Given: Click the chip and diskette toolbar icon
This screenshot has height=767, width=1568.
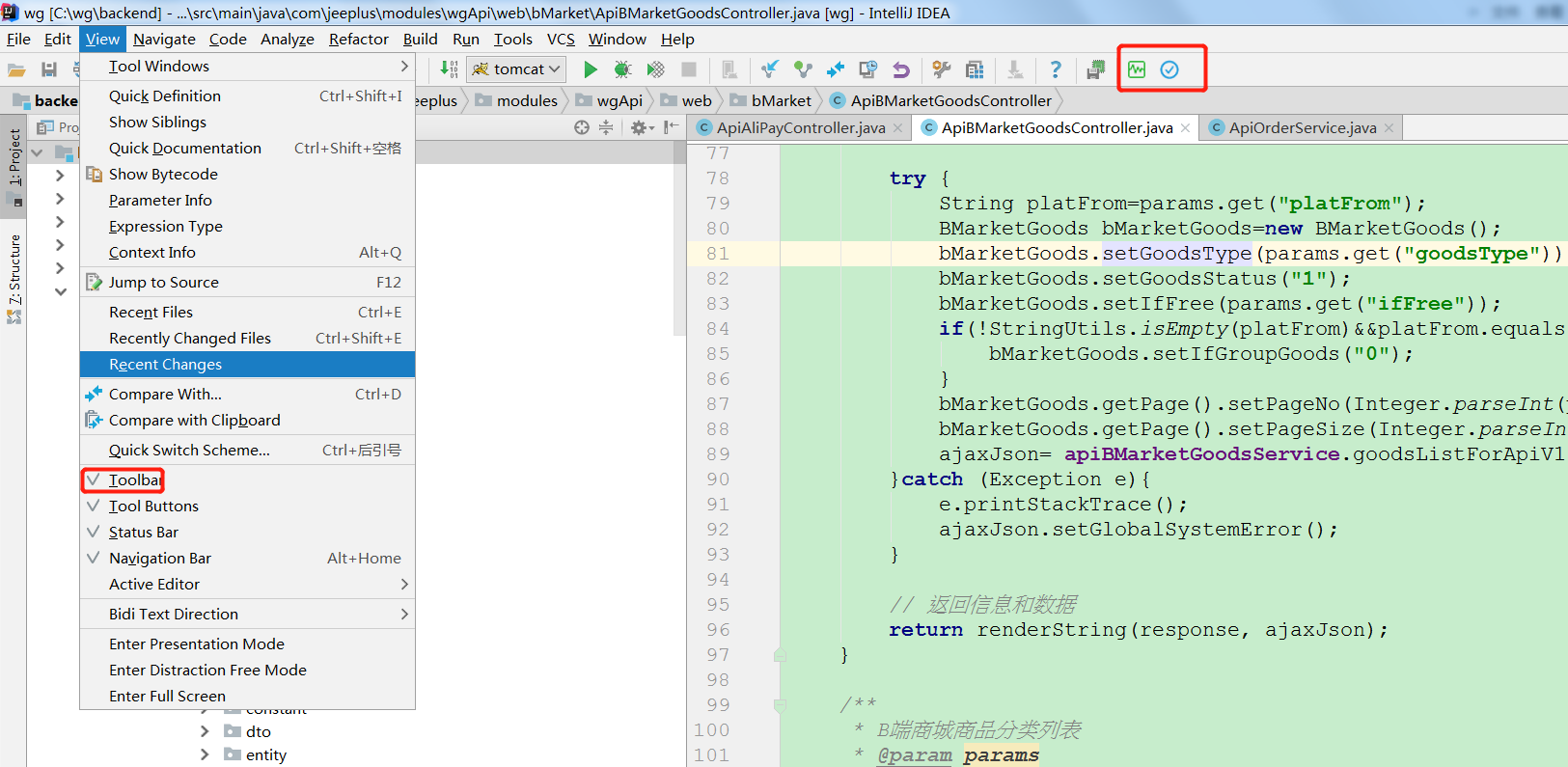Looking at the screenshot, I should [1095, 69].
